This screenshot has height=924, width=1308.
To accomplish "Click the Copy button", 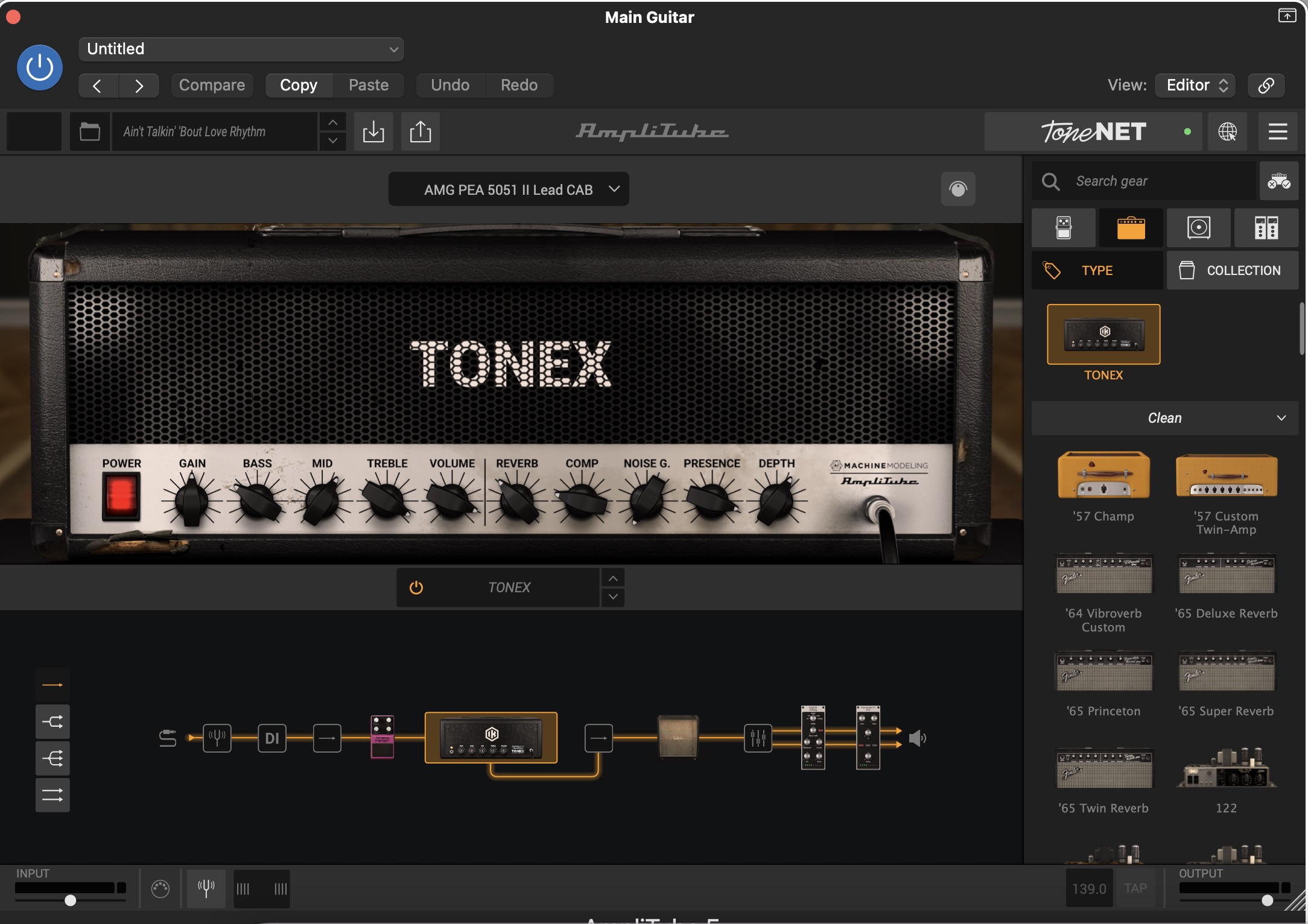I will pos(299,85).
